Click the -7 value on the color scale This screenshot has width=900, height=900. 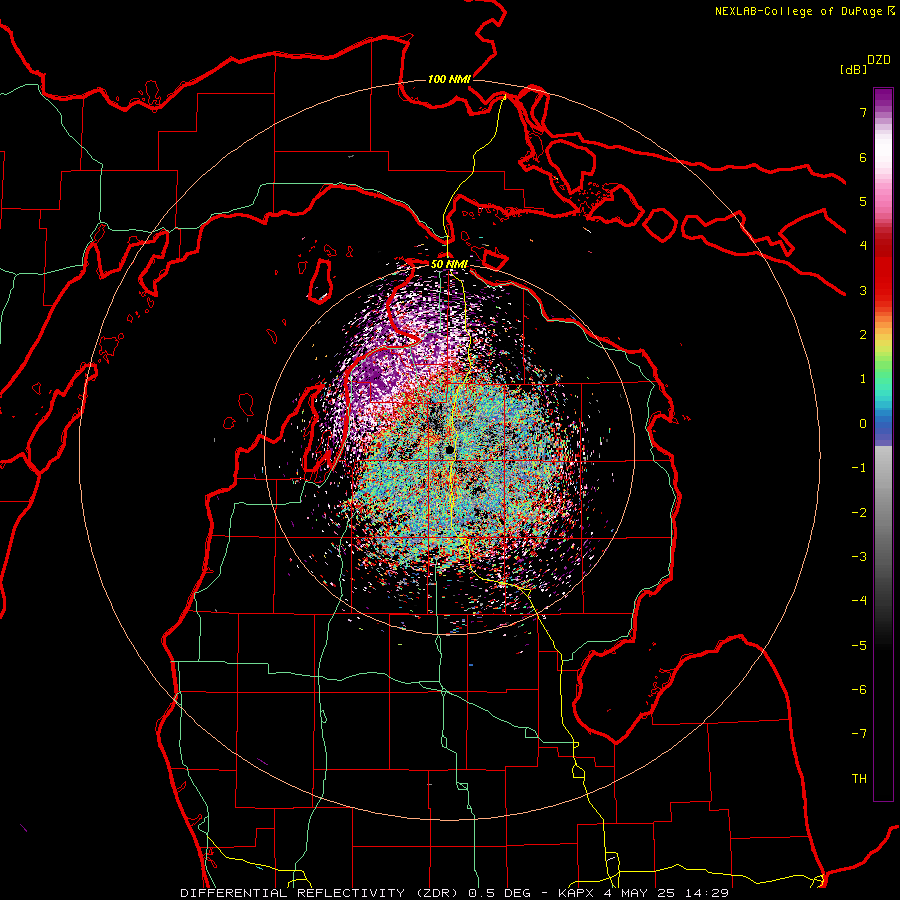tap(859, 734)
